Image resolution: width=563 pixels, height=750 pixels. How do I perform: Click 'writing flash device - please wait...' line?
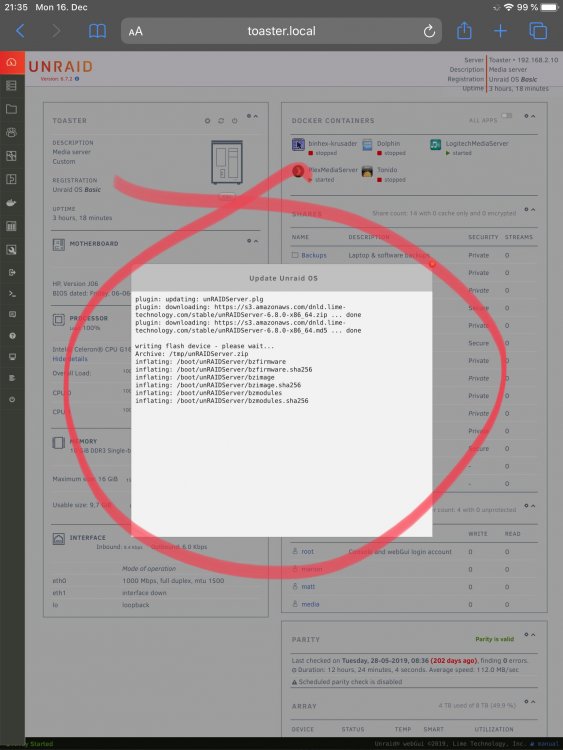205,346
